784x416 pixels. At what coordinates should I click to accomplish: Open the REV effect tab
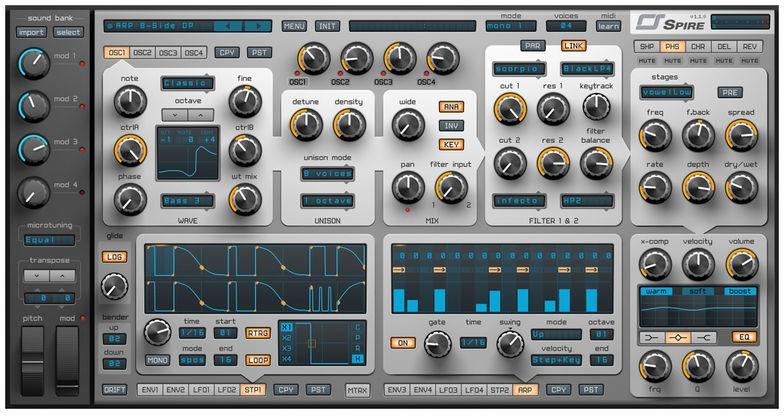(751, 47)
